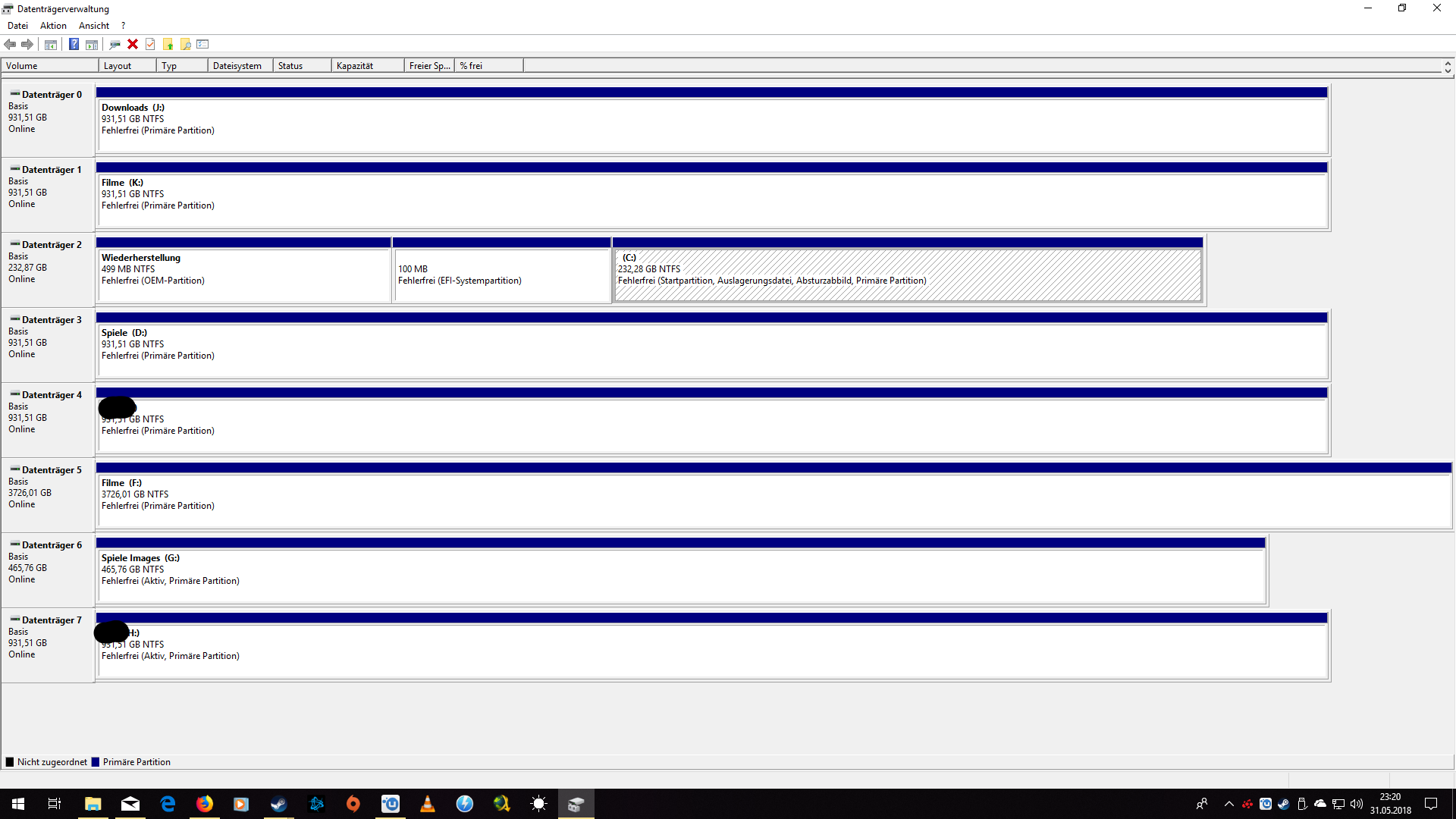Open the Ansicht menu

[94, 26]
